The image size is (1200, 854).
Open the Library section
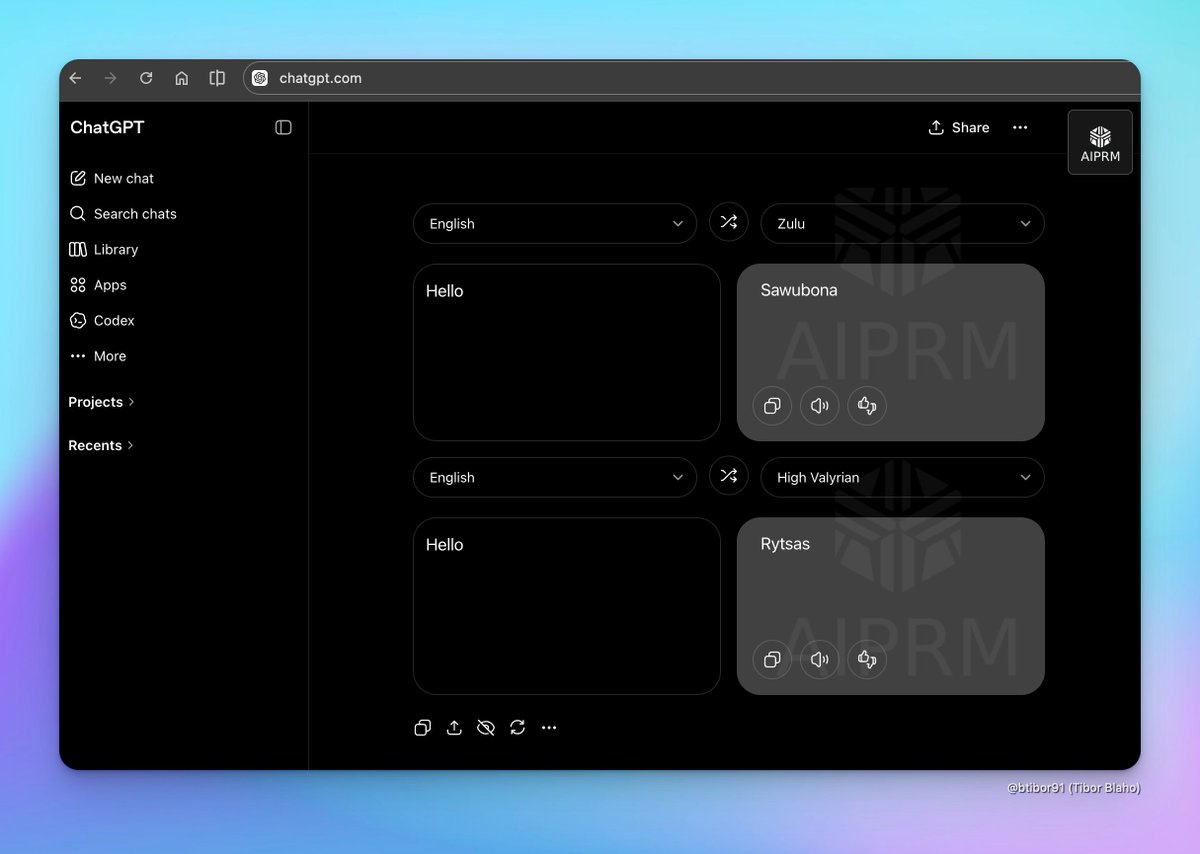pos(103,249)
